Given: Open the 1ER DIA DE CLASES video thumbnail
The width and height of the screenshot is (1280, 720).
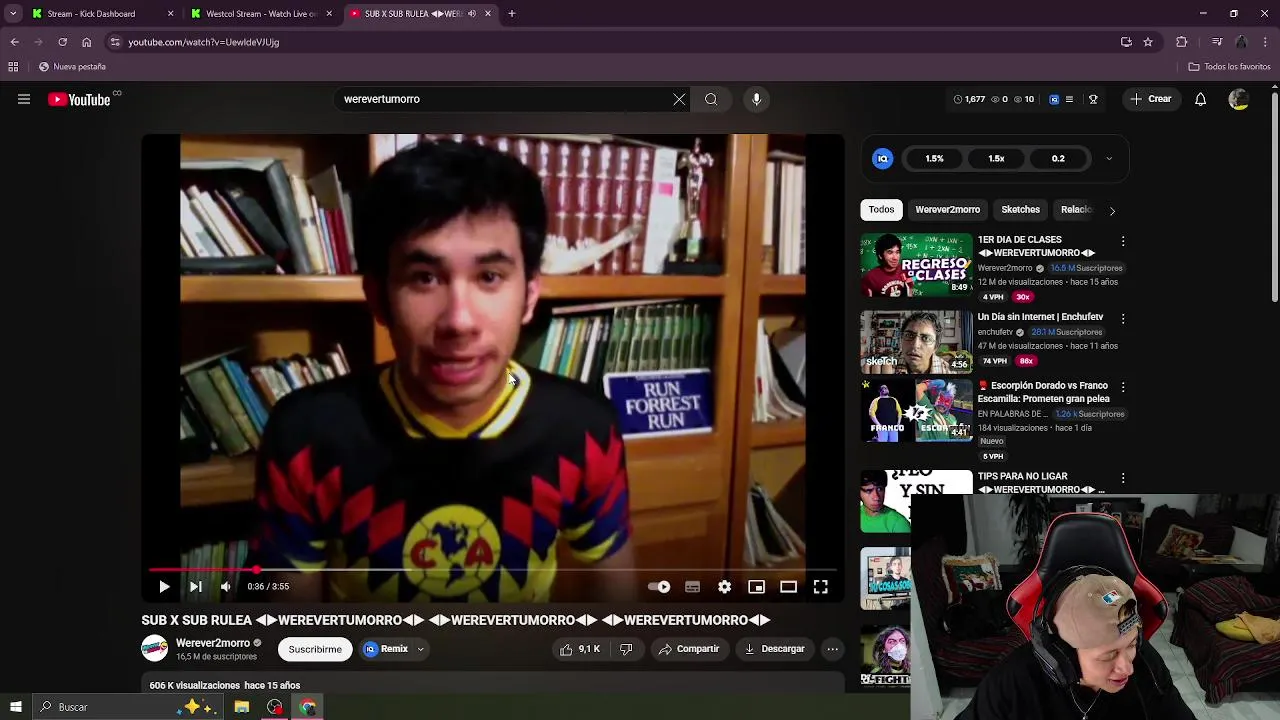Looking at the screenshot, I should pyautogui.click(x=916, y=265).
